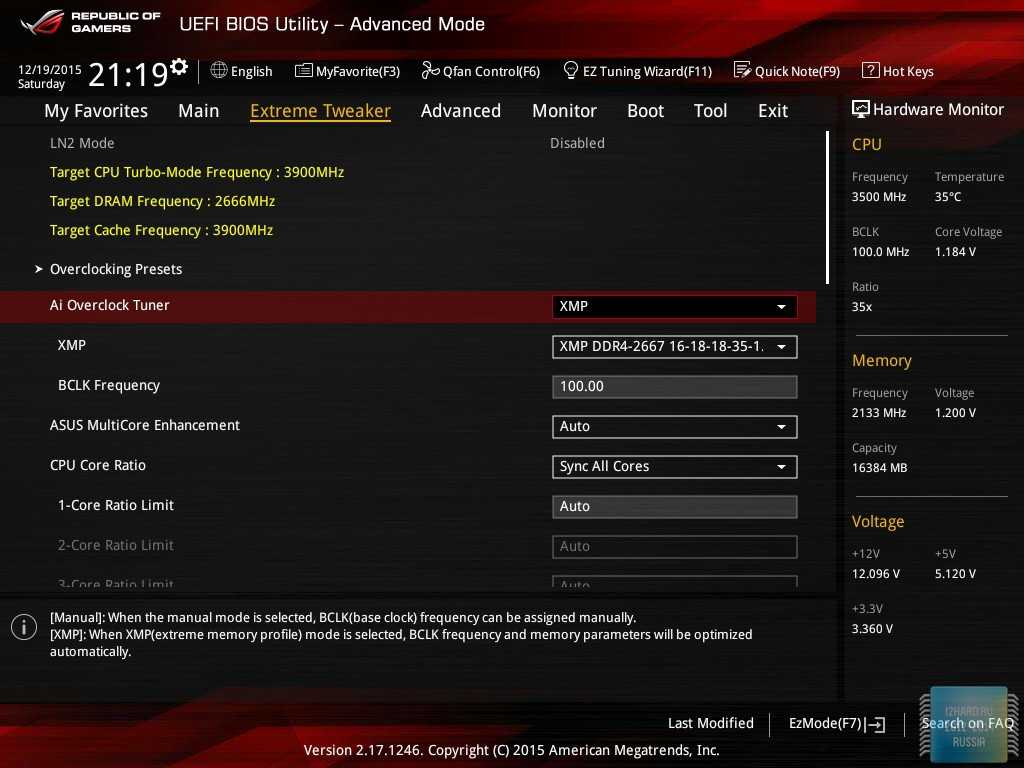1024x768 pixels.
Task: Expand Overclocking Presets submenu
Action: (116, 269)
